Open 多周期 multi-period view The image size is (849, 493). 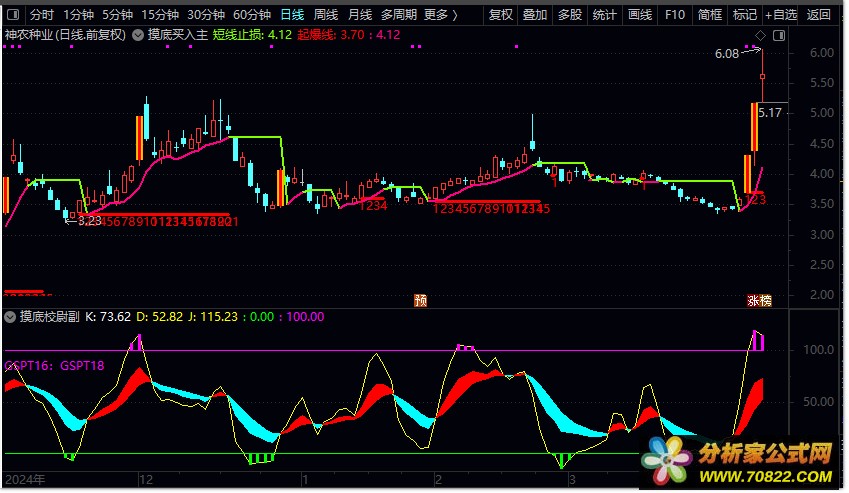tap(399, 15)
